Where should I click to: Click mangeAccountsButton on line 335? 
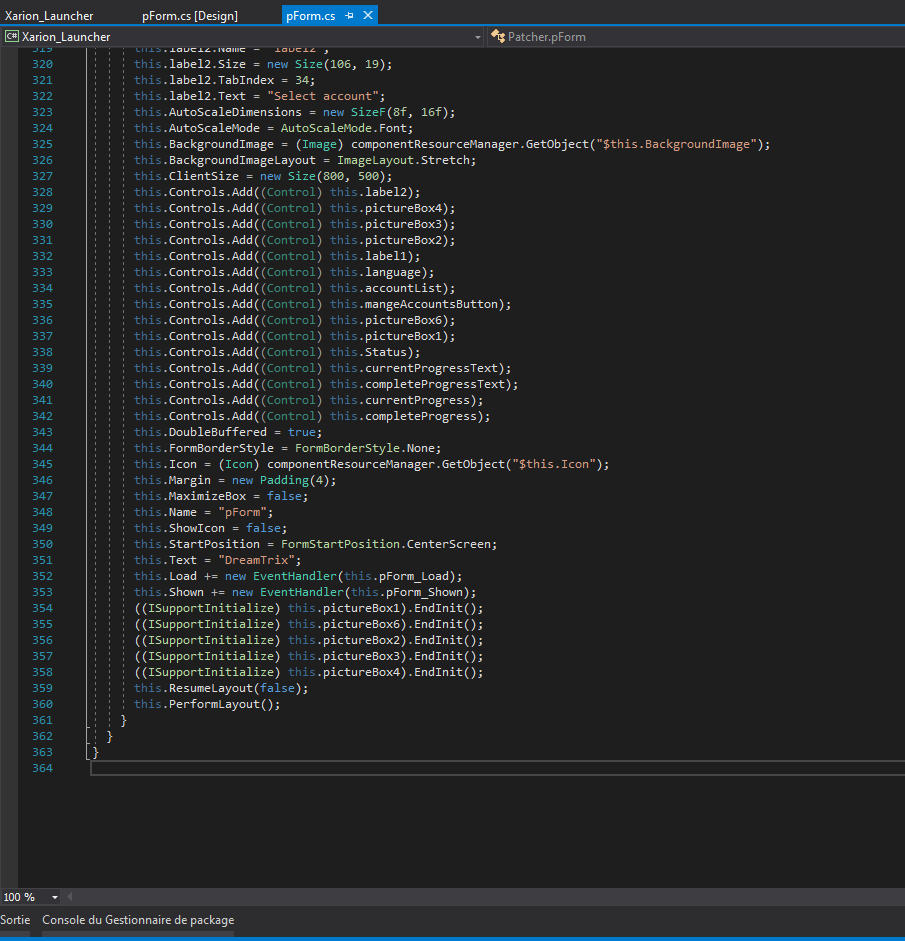(434, 304)
